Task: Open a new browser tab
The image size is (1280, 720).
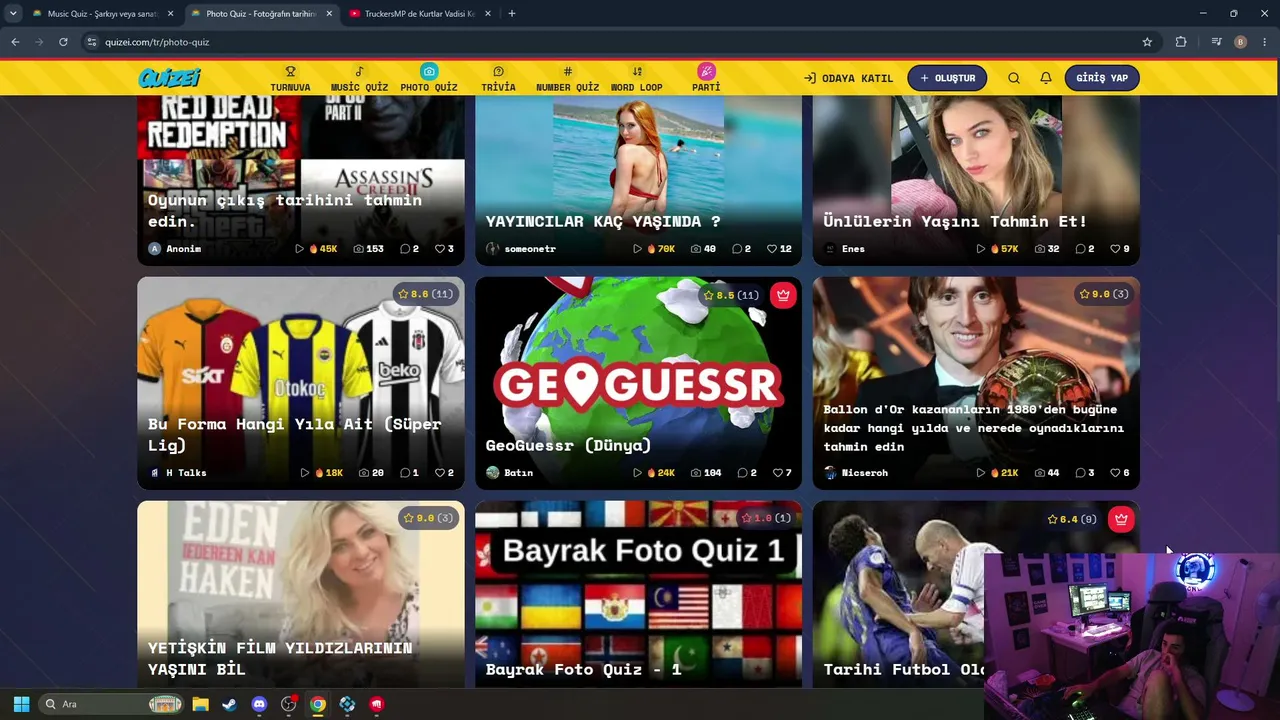Action: (x=512, y=14)
